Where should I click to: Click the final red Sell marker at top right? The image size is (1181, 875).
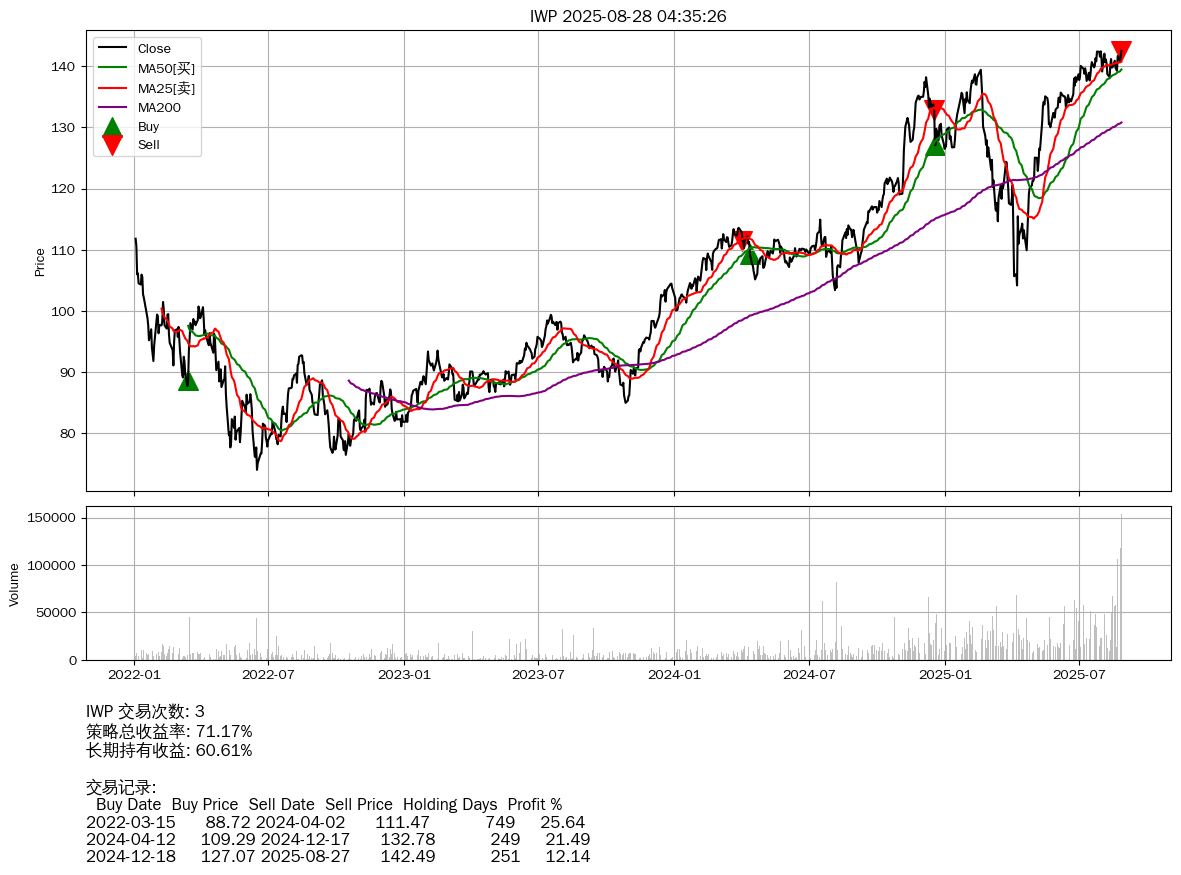pos(1121,51)
